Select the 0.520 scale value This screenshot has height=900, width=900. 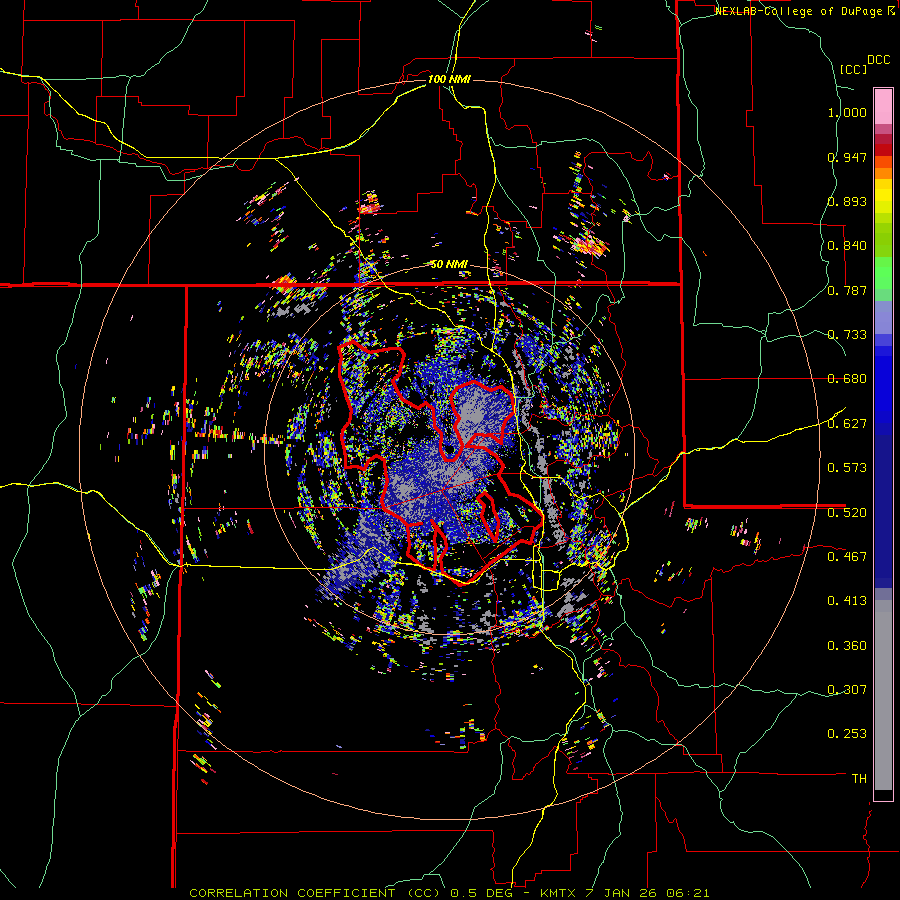847,513
